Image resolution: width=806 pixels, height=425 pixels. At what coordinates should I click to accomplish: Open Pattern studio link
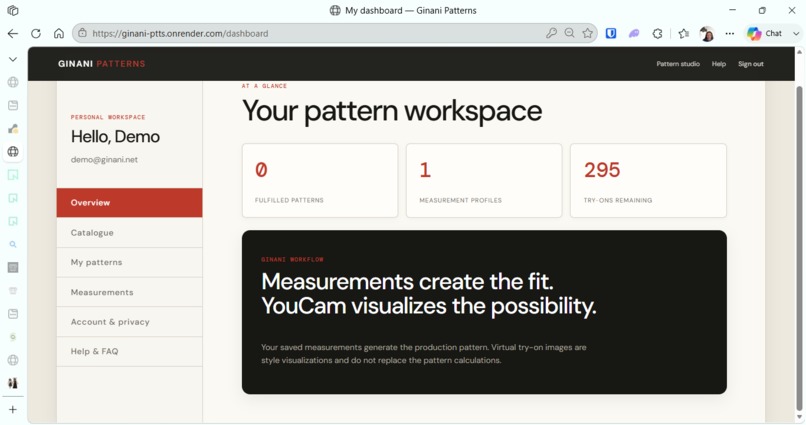tap(678, 64)
